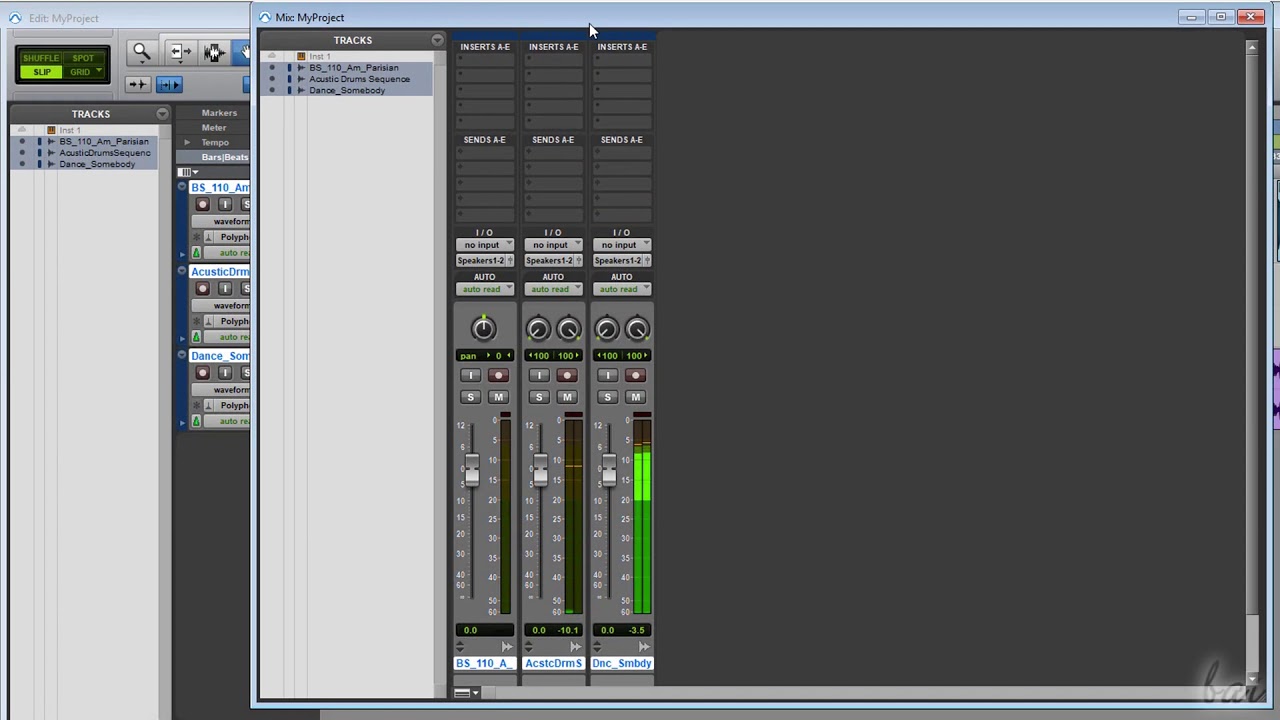Click the volume fader on BS_110_A channel
Screen dimensions: 1280x720
point(471,470)
